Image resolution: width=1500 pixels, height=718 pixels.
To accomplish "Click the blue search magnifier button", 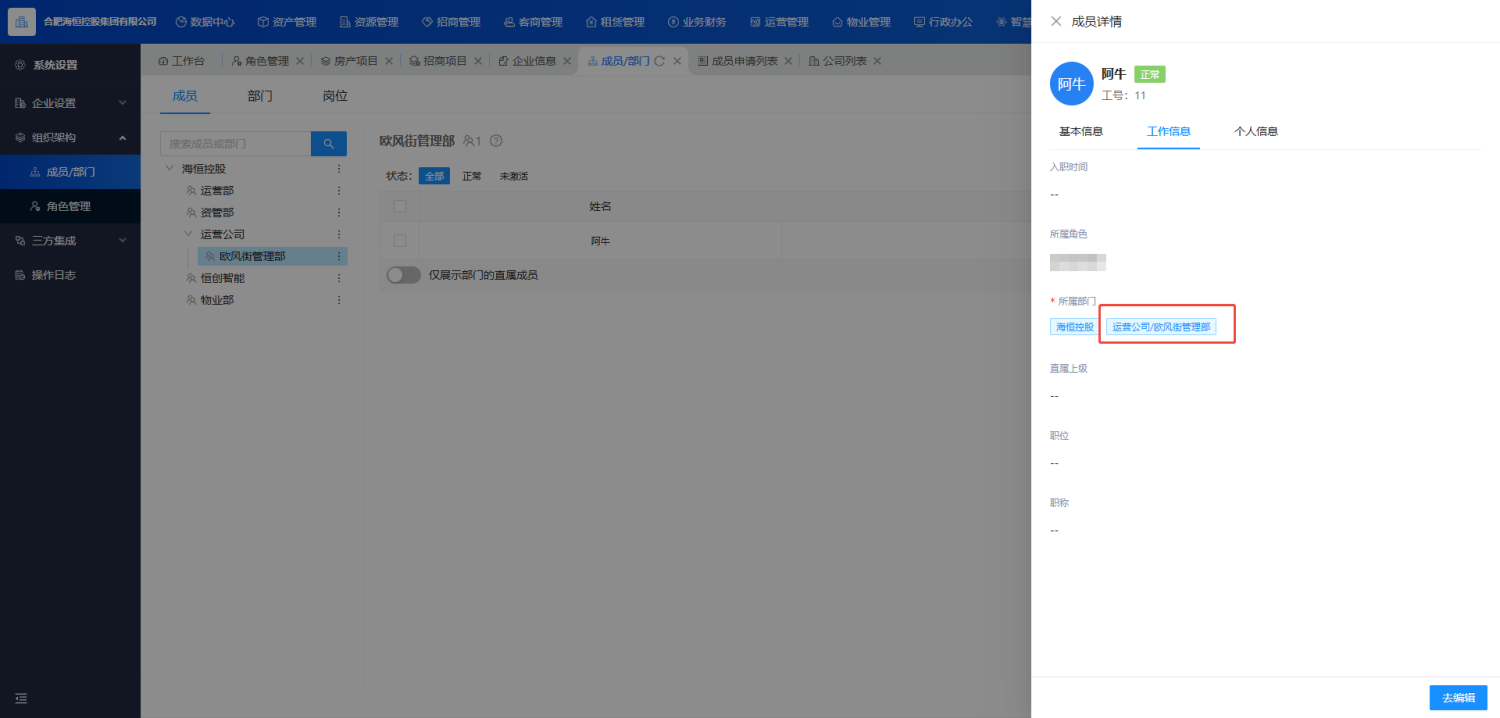I will 329,144.
